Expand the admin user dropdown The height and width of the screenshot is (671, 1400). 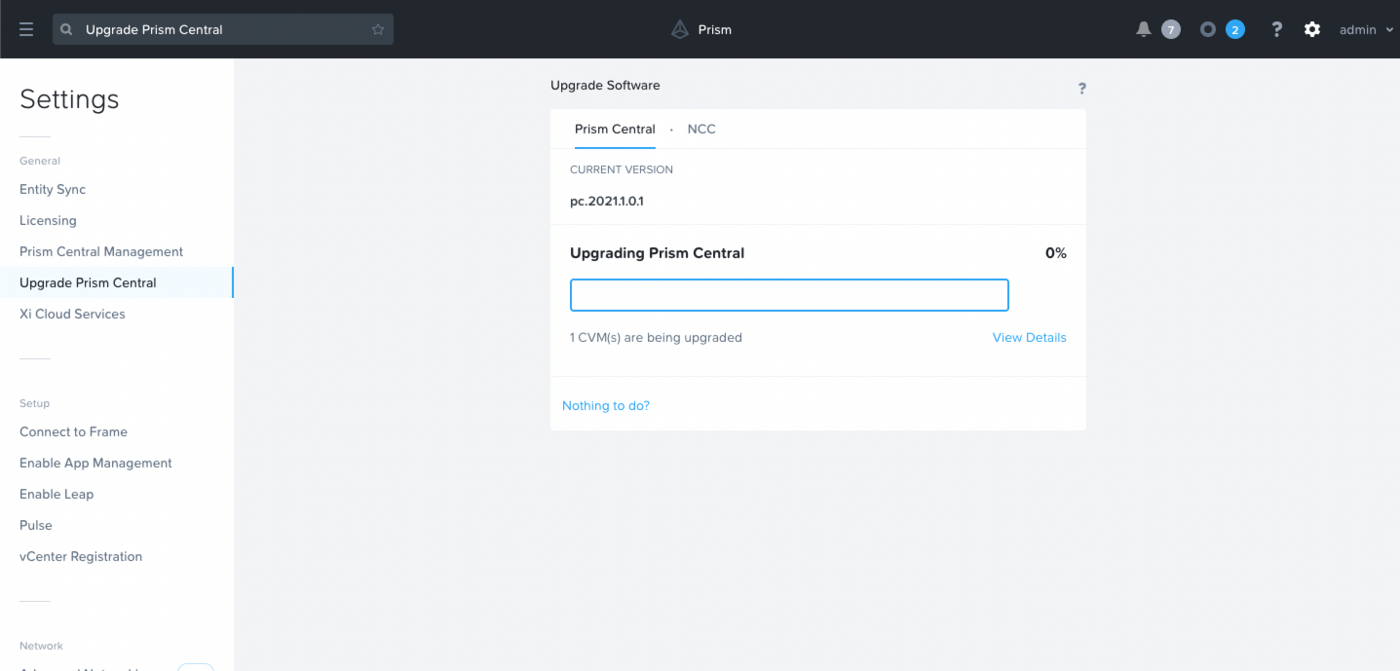point(1365,30)
